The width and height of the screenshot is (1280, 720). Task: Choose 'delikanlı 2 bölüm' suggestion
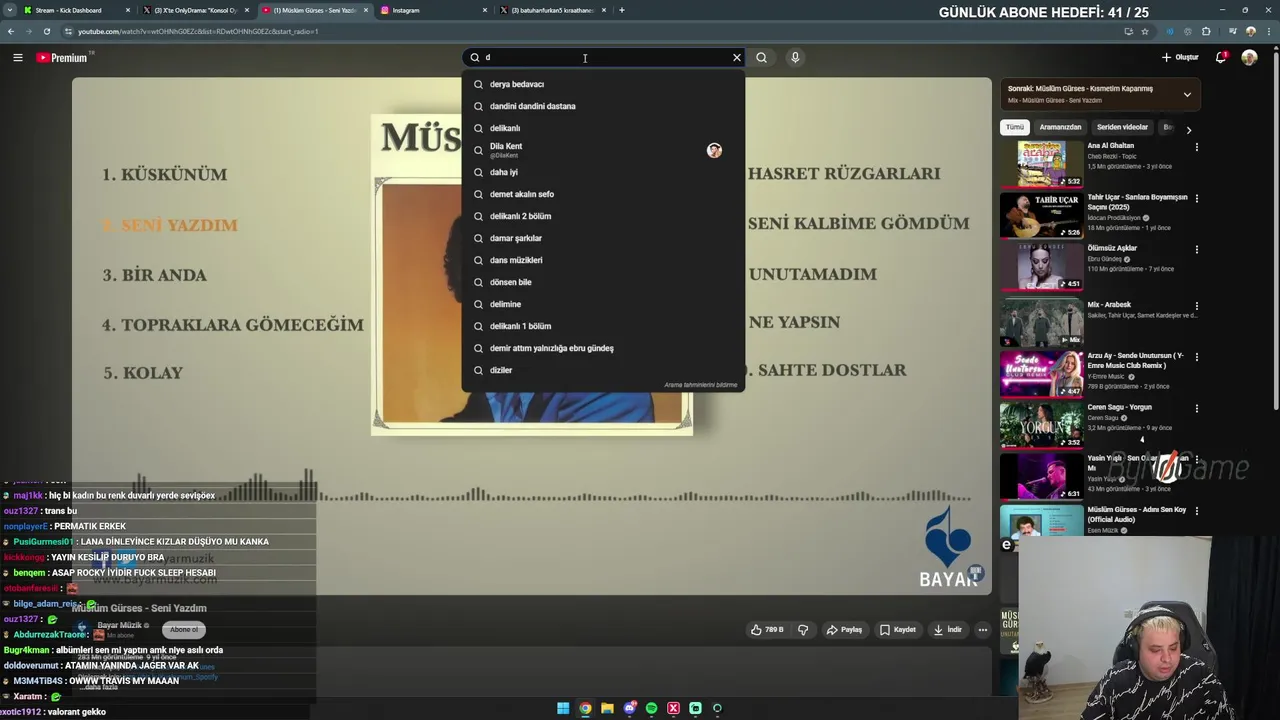coord(604,216)
